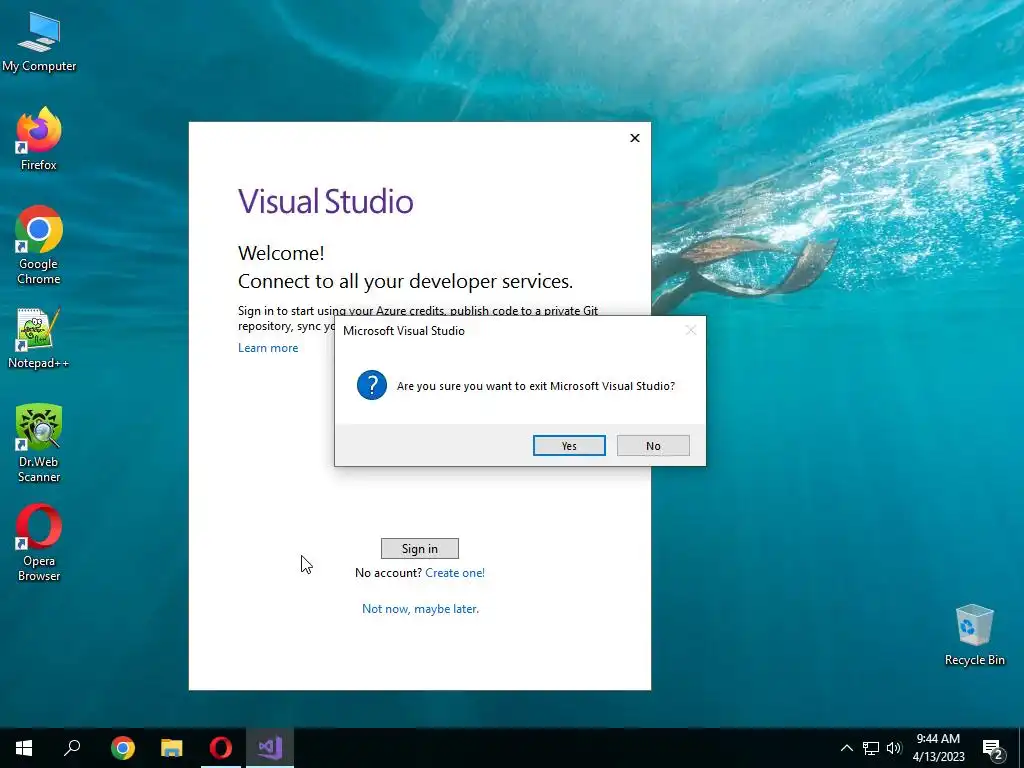The height and width of the screenshot is (768, 1024).
Task: Select Notepad++ desktop shortcut
Action: coord(39,338)
